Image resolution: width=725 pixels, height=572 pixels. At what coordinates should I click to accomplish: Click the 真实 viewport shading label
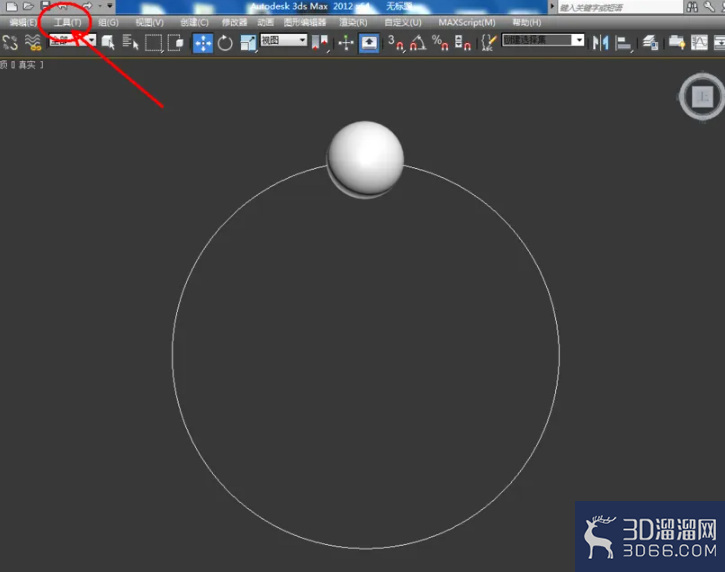tap(27, 65)
